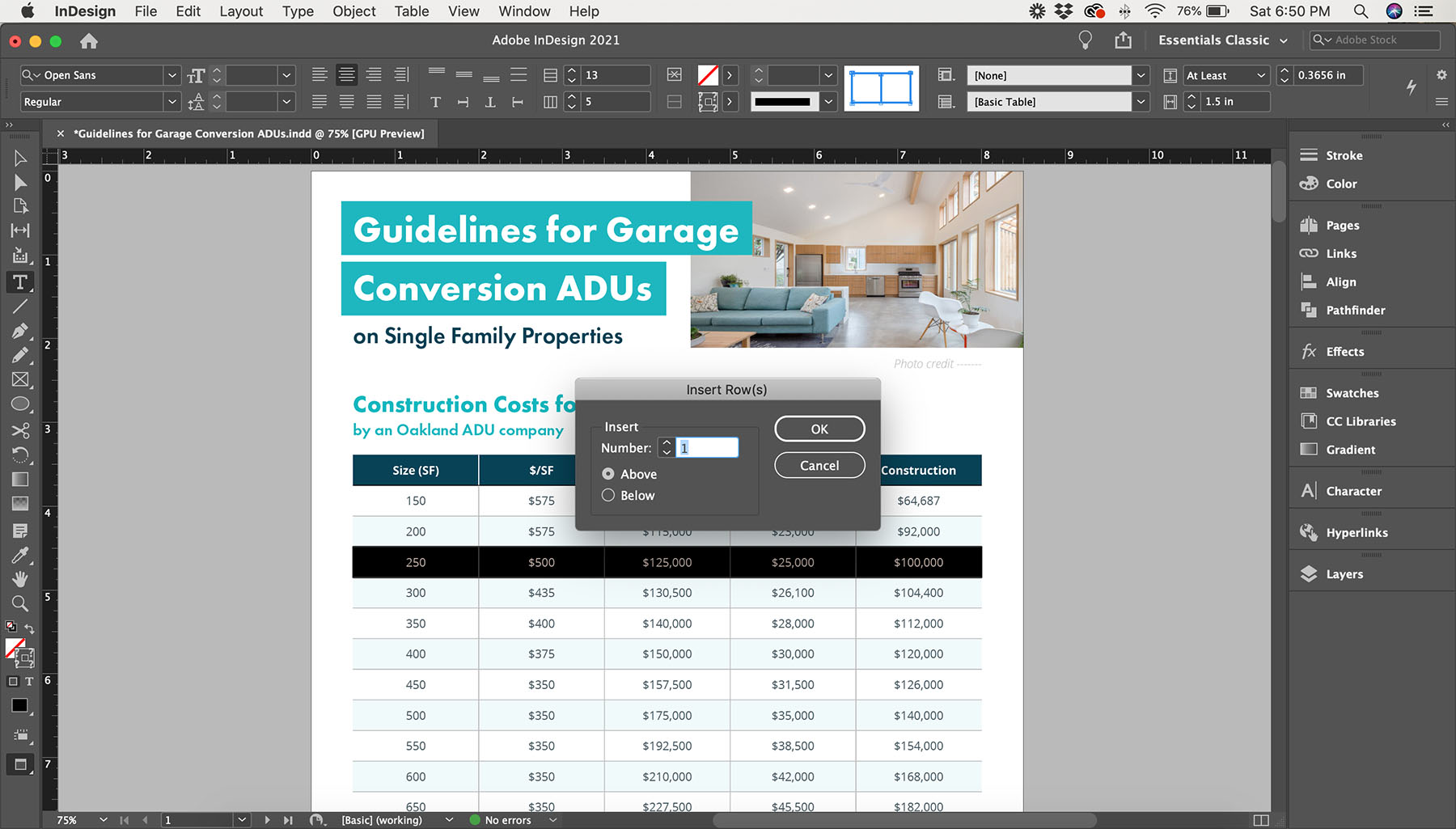Screen dimensions: 1456x829
Task: Click OK in Insert Row(s) dialog
Action: (x=819, y=429)
